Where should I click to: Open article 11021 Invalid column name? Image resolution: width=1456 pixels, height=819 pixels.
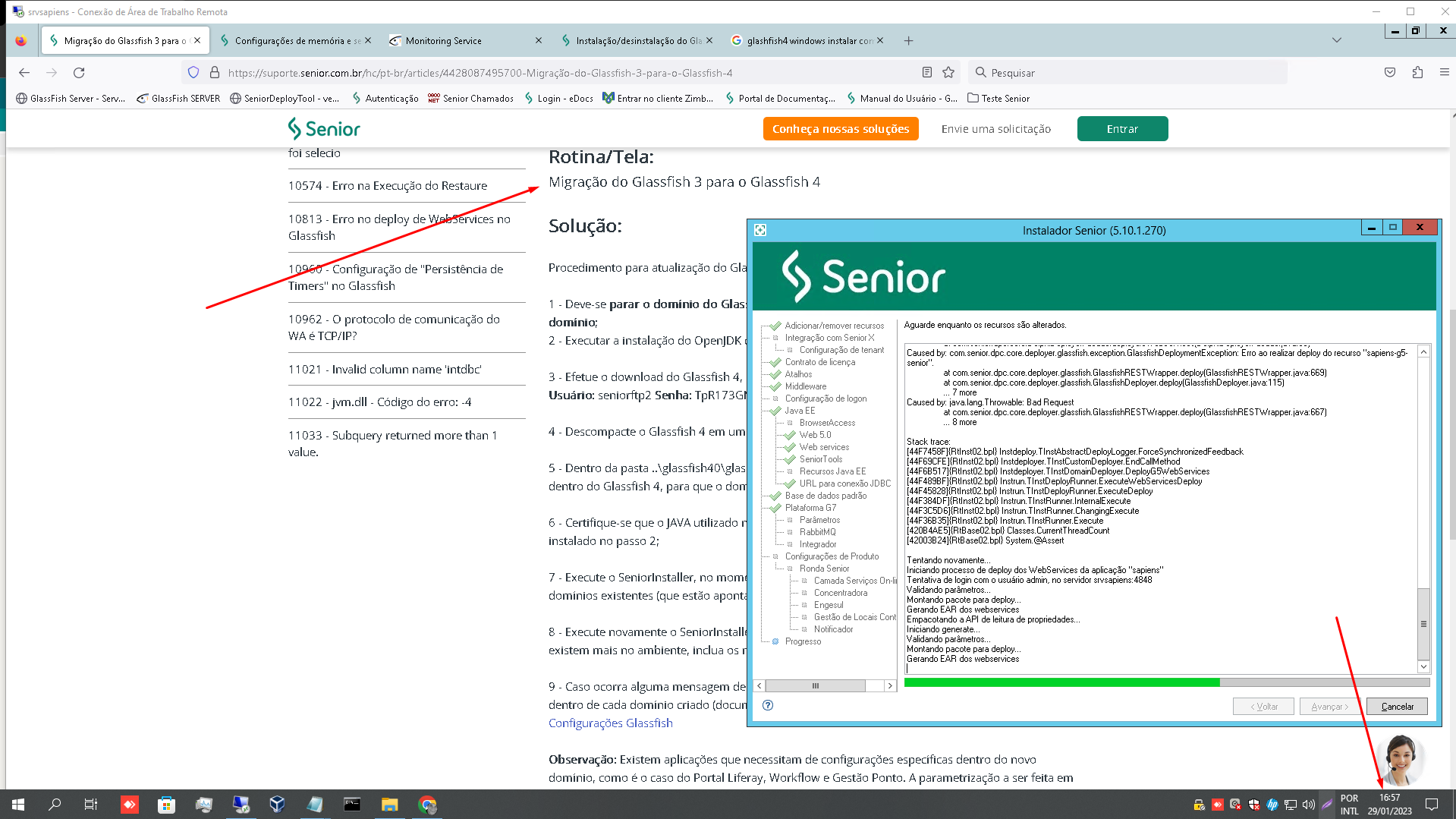click(x=385, y=370)
